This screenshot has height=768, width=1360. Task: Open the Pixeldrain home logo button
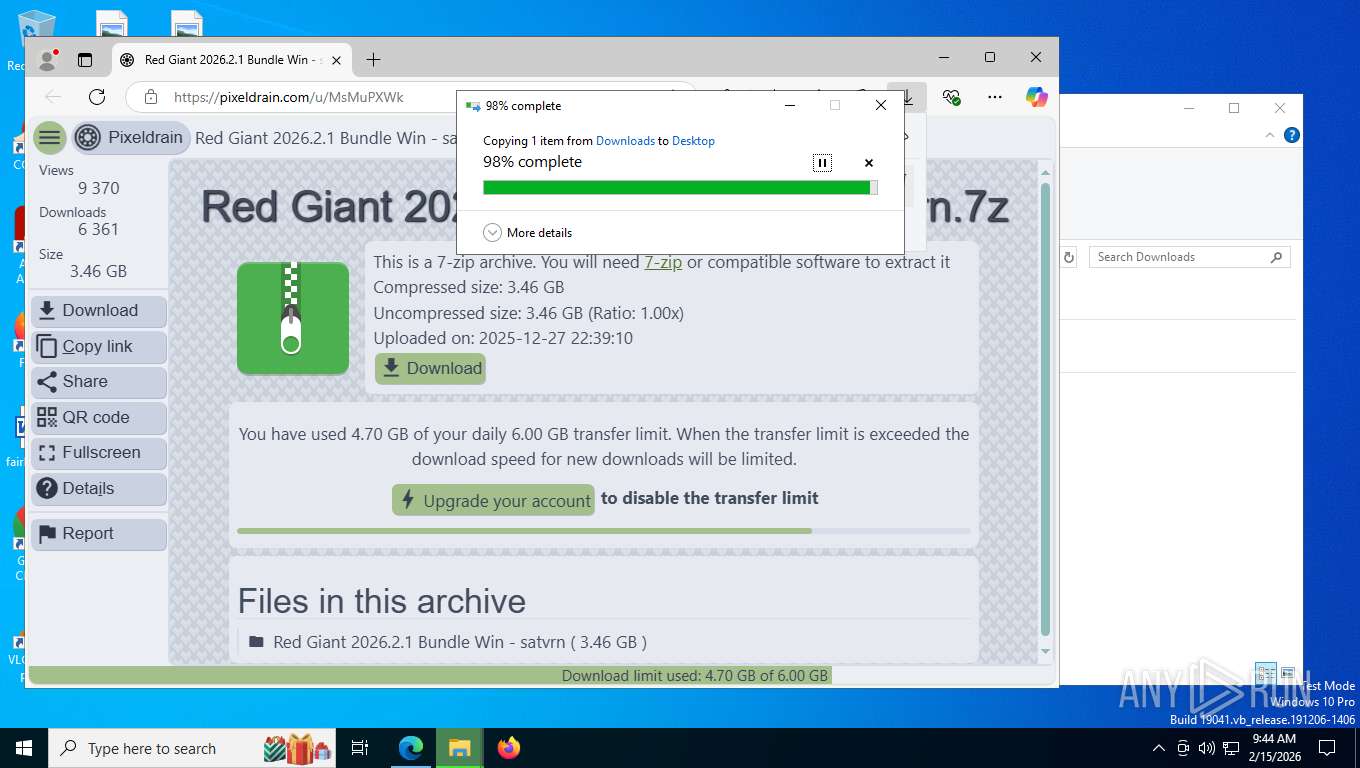pos(129,138)
